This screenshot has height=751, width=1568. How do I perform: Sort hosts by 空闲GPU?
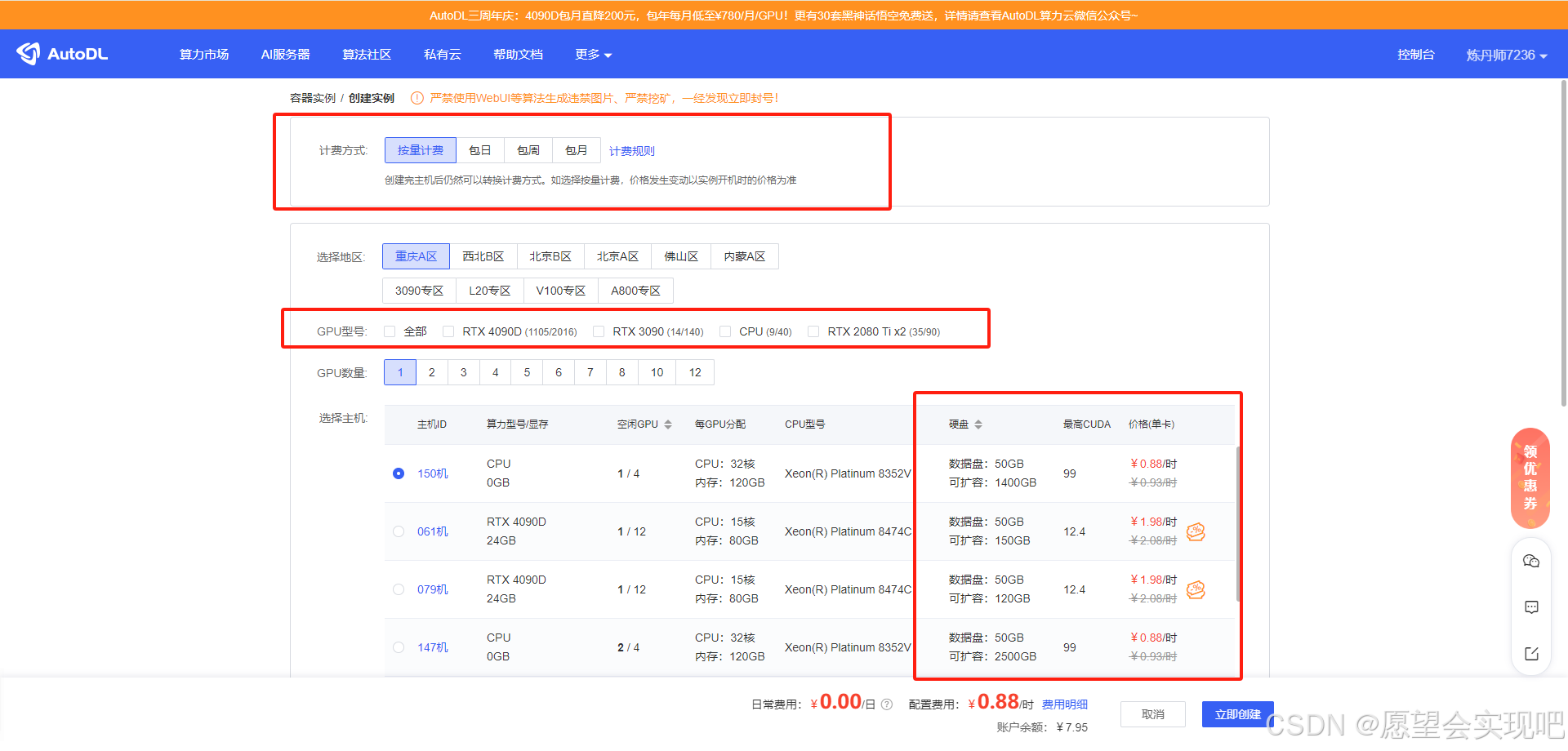[667, 424]
